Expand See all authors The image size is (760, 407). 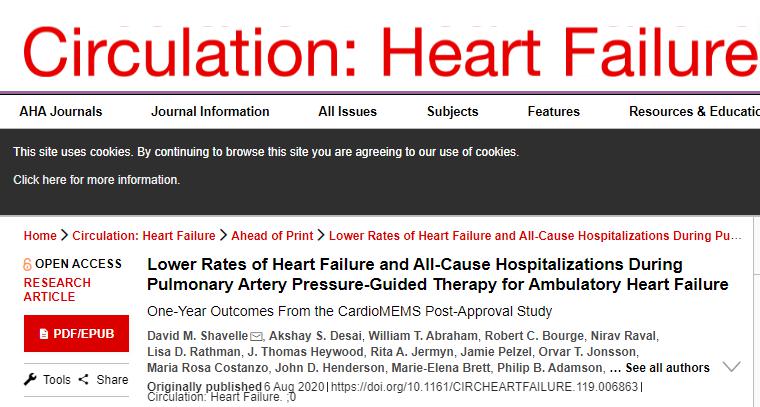click(667, 368)
